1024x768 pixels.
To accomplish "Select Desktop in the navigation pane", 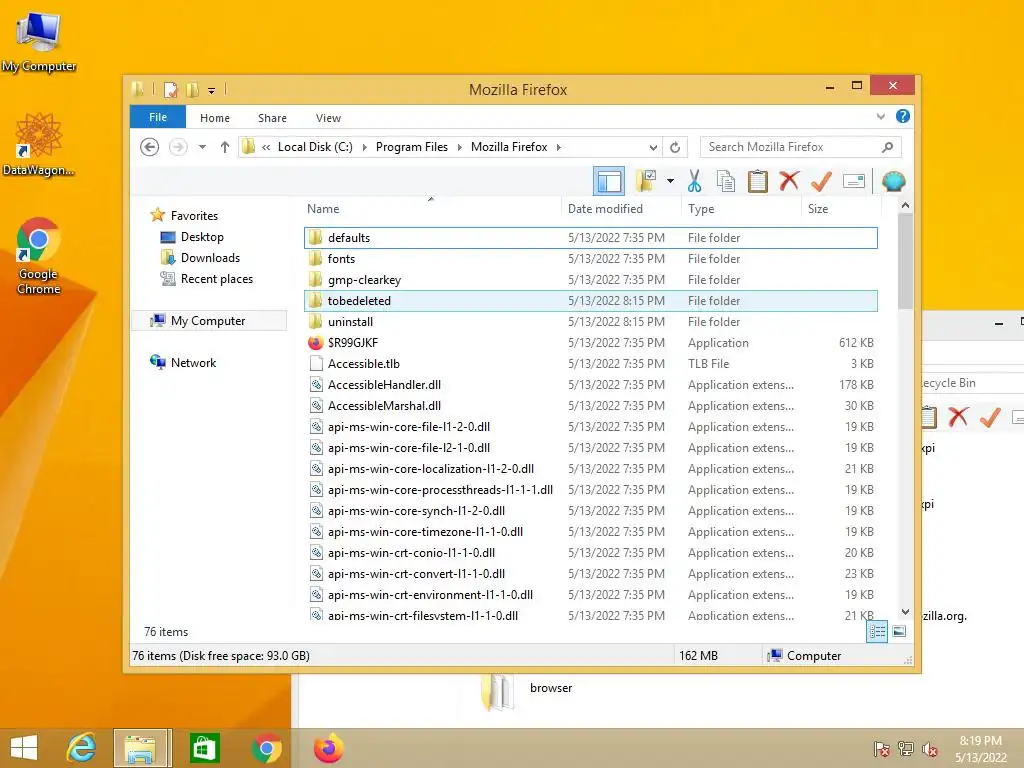I will (202, 237).
